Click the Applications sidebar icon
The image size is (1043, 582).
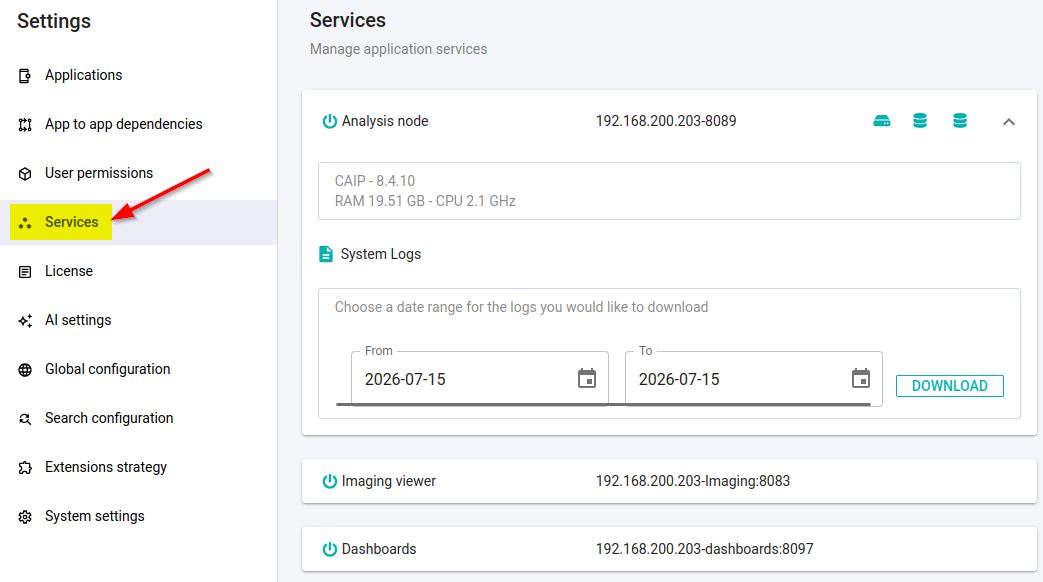click(25, 76)
